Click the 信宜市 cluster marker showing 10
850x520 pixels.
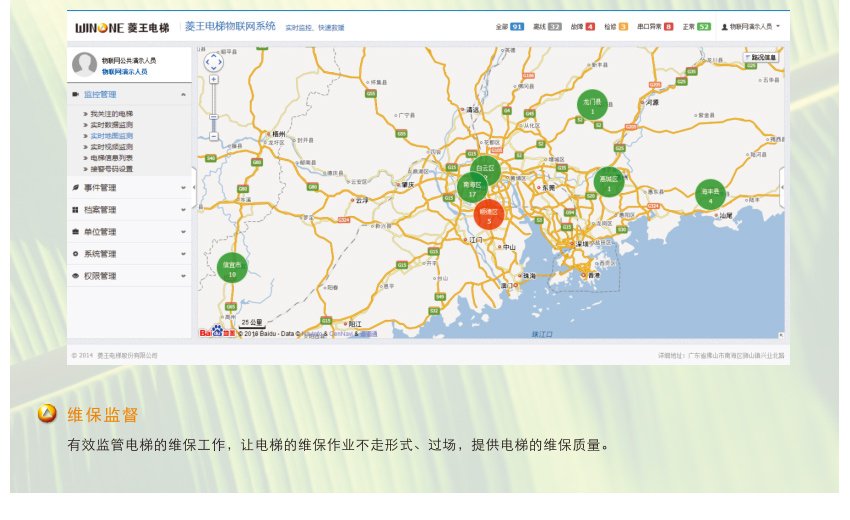point(232,268)
